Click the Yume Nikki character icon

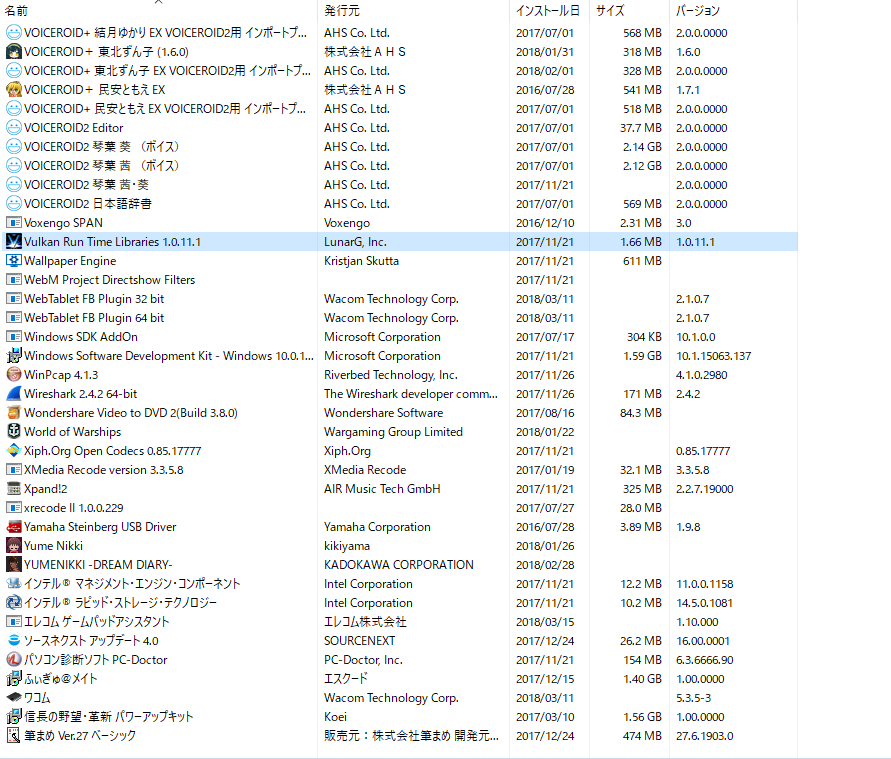click(x=14, y=545)
